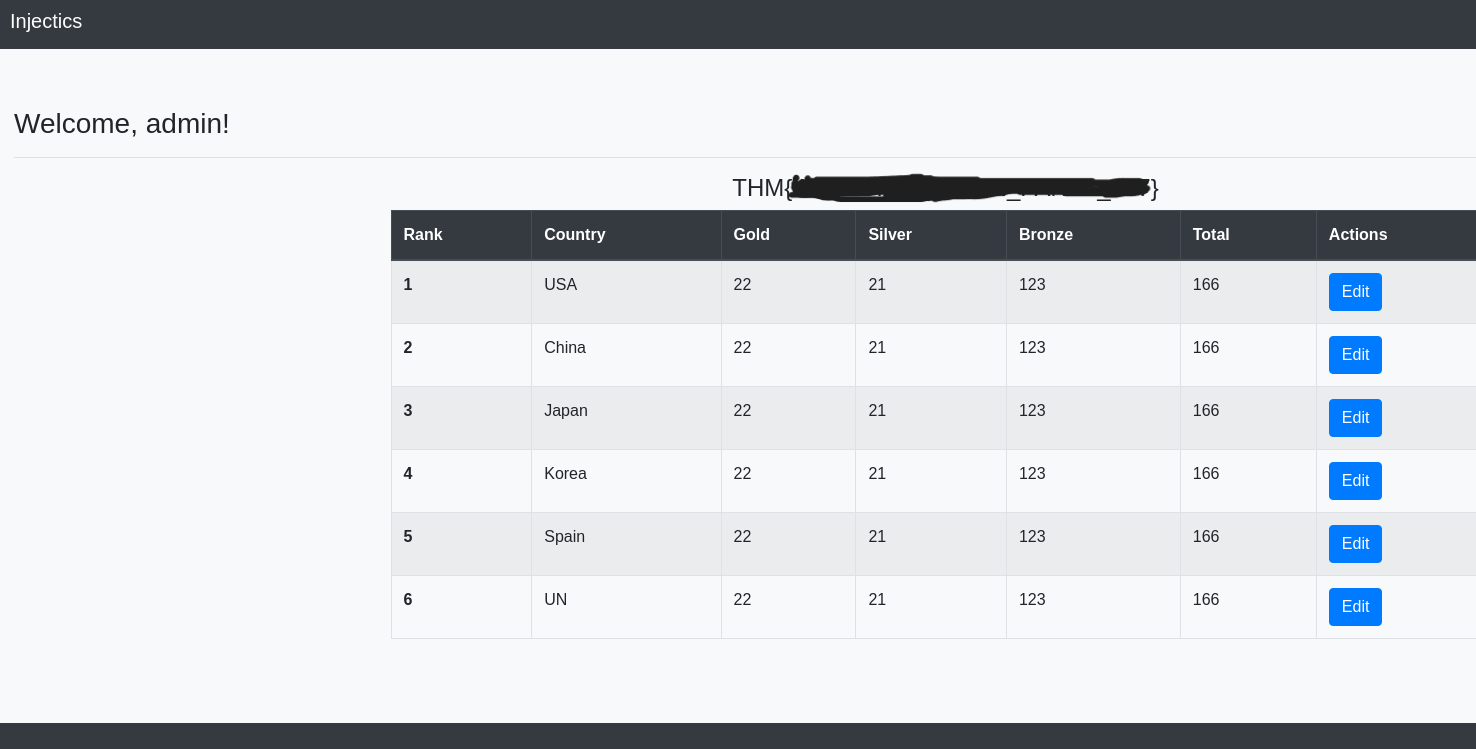
Task: Click the Spain country cell
Action: tap(564, 537)
